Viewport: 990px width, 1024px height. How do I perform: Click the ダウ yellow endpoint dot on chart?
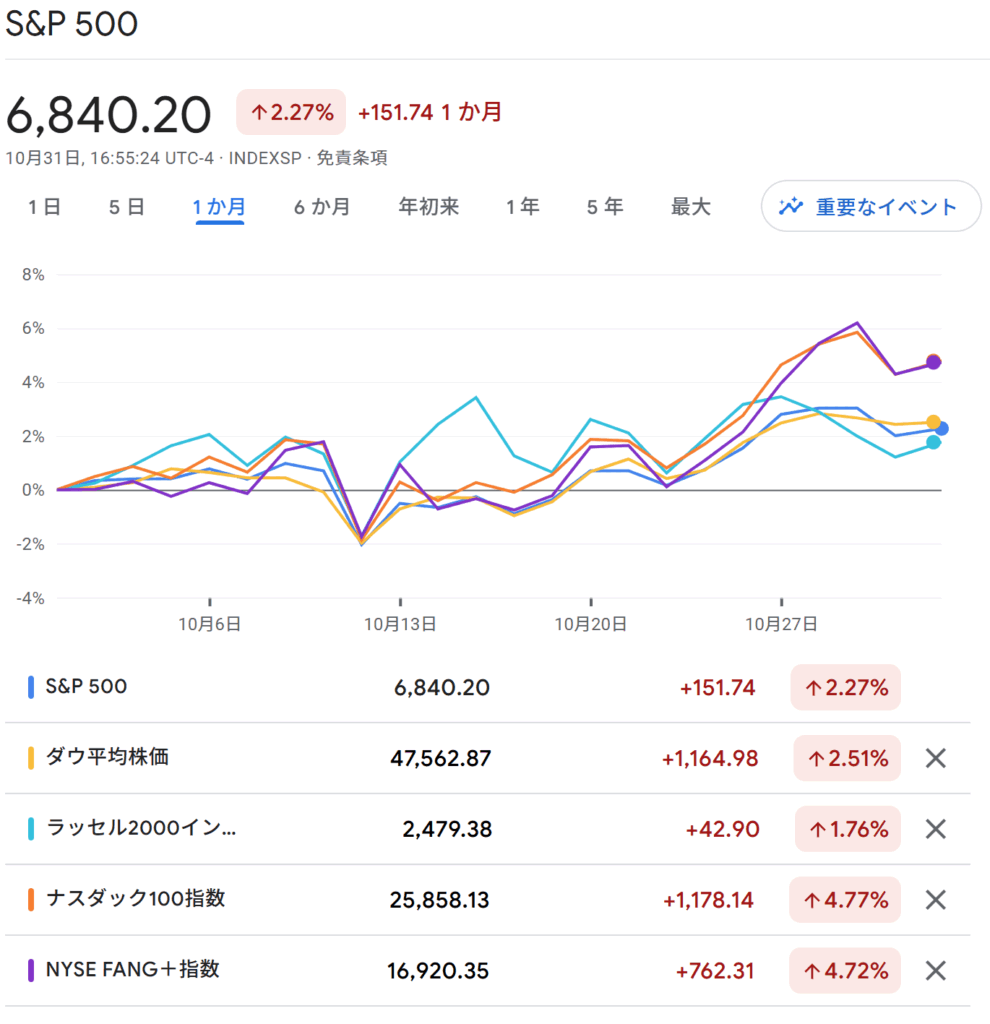pos(933,422)
